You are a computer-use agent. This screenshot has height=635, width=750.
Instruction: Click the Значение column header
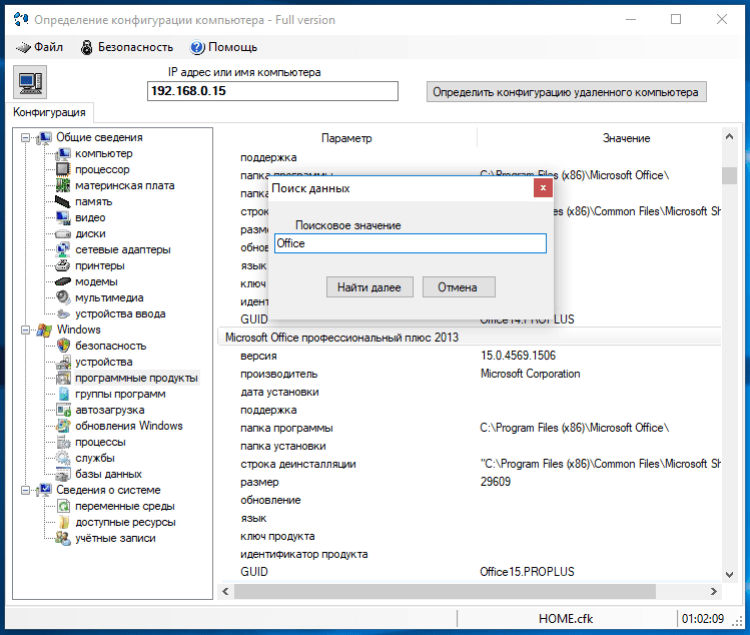626,138
